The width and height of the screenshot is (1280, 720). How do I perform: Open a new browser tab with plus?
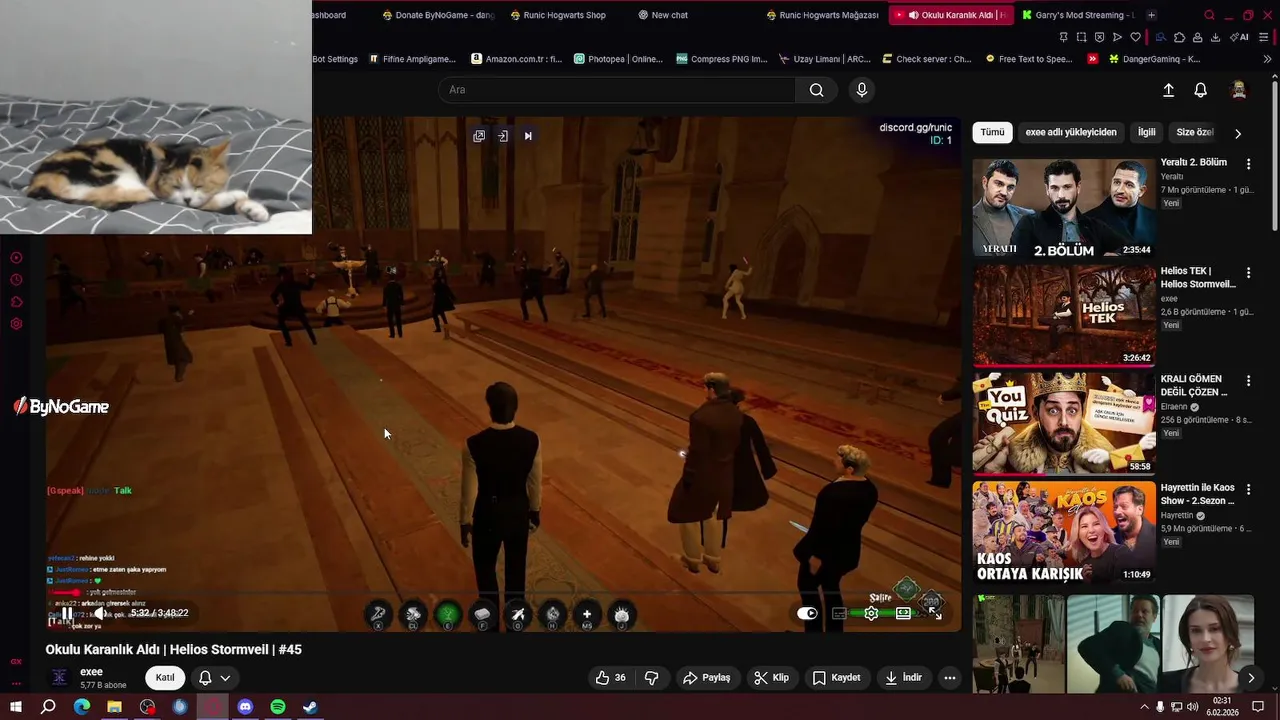click(x=1151, y=15)
